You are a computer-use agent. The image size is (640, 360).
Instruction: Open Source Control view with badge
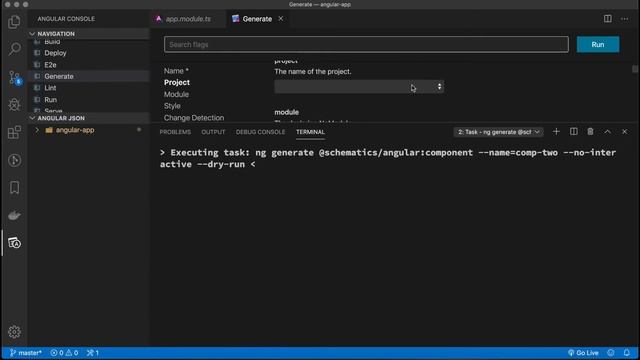click(x=15, y=77)
